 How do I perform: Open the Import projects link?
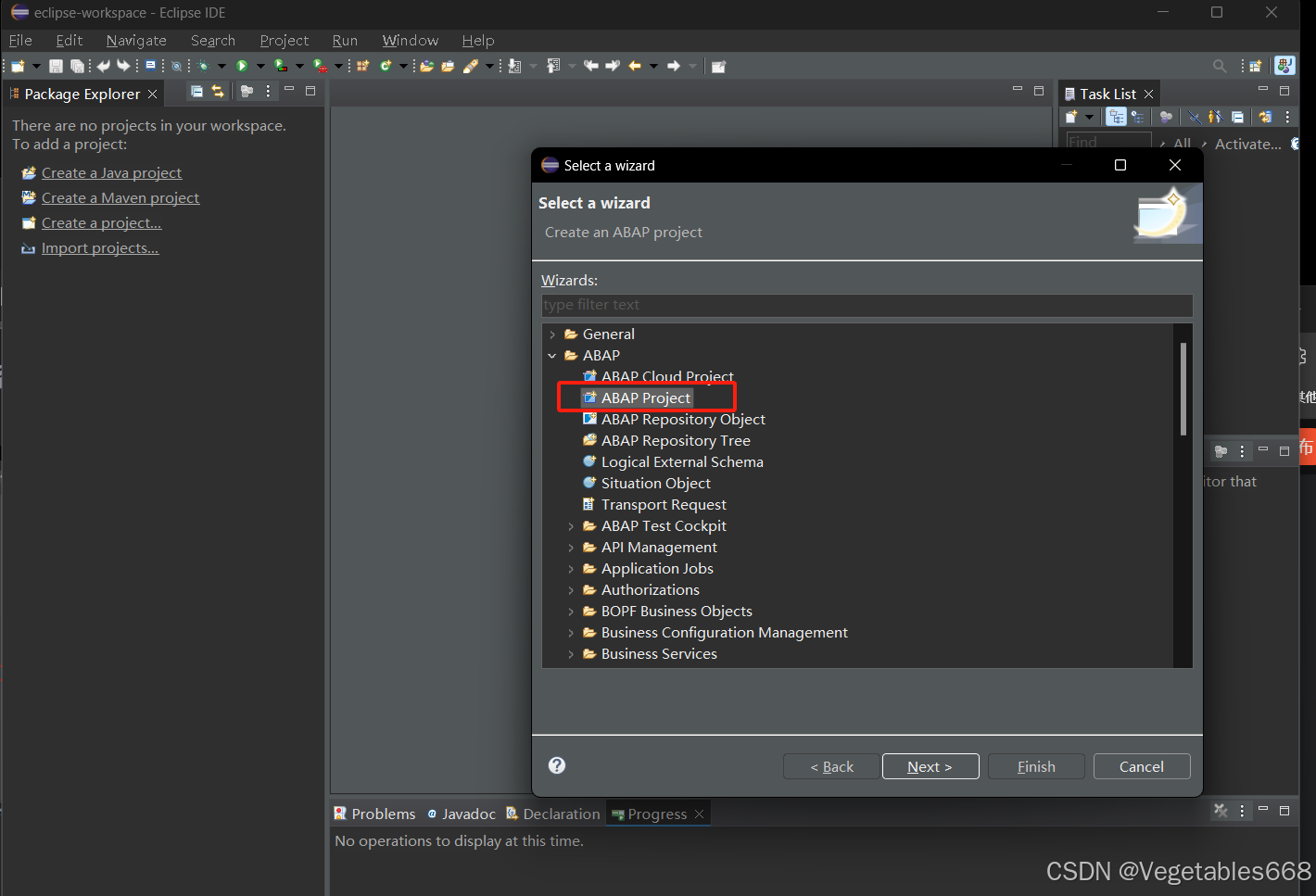(98, 247)
